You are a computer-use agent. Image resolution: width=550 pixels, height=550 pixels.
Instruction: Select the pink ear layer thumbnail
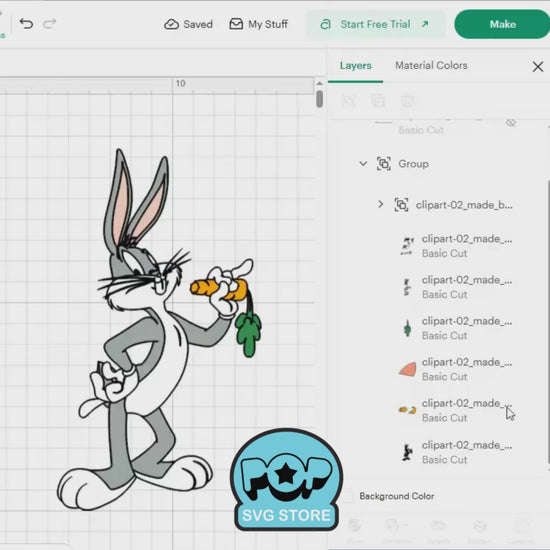[408, 369]
